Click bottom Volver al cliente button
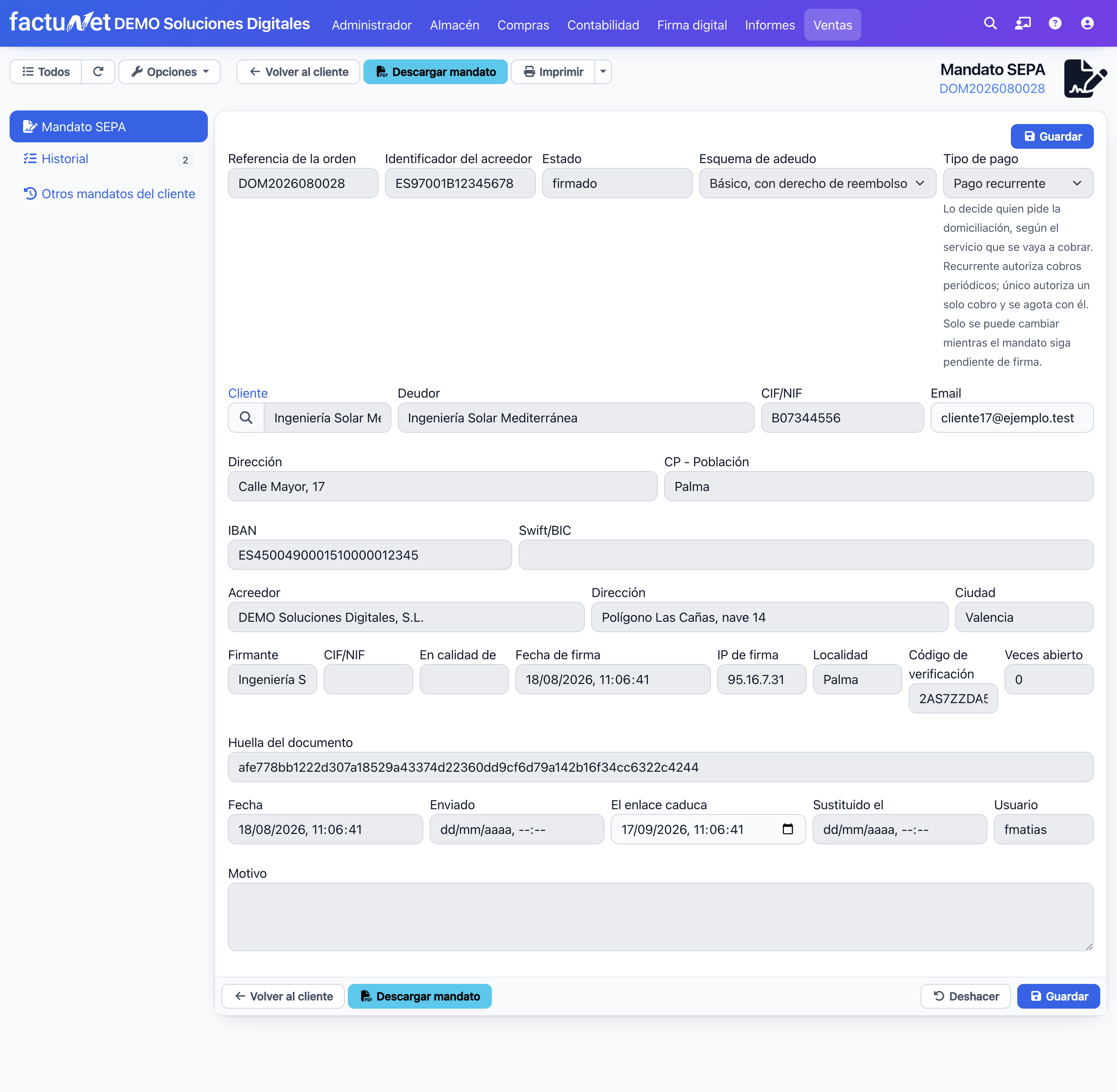1117x1092 pixels. click(x=283, y=996)
